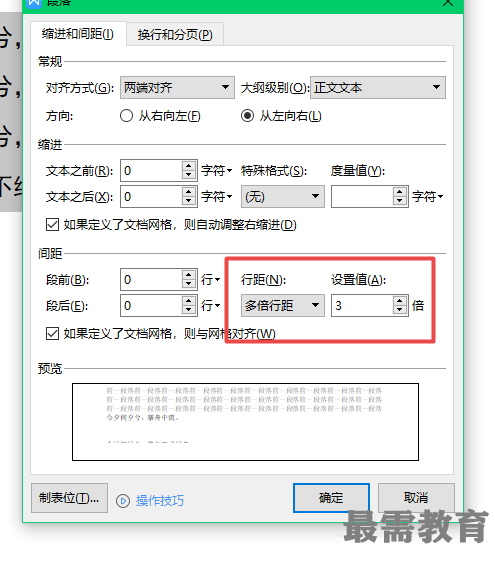Decrease the 度量值 value with down arrow
This screenshot has width=495, height=566.
point(400,201)
